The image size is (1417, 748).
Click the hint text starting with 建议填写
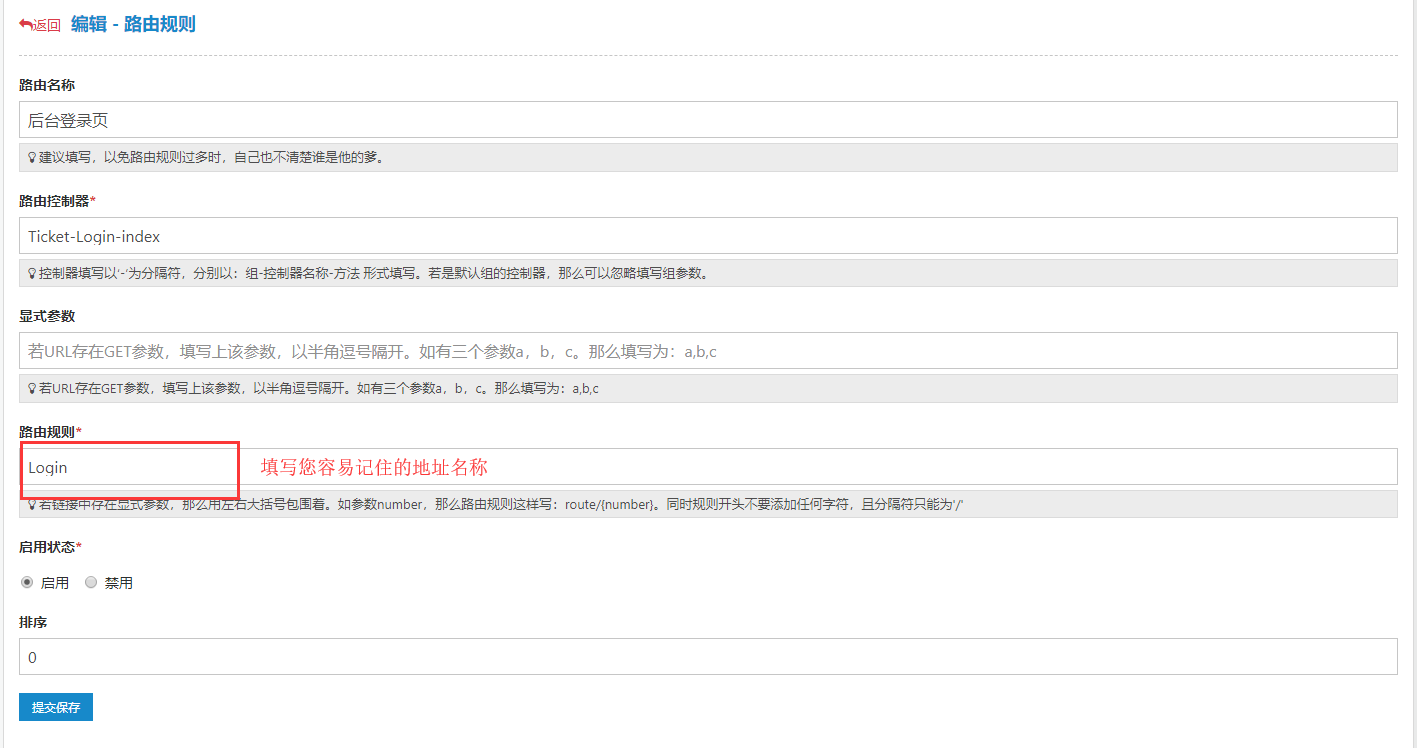(x=212, y=158)
